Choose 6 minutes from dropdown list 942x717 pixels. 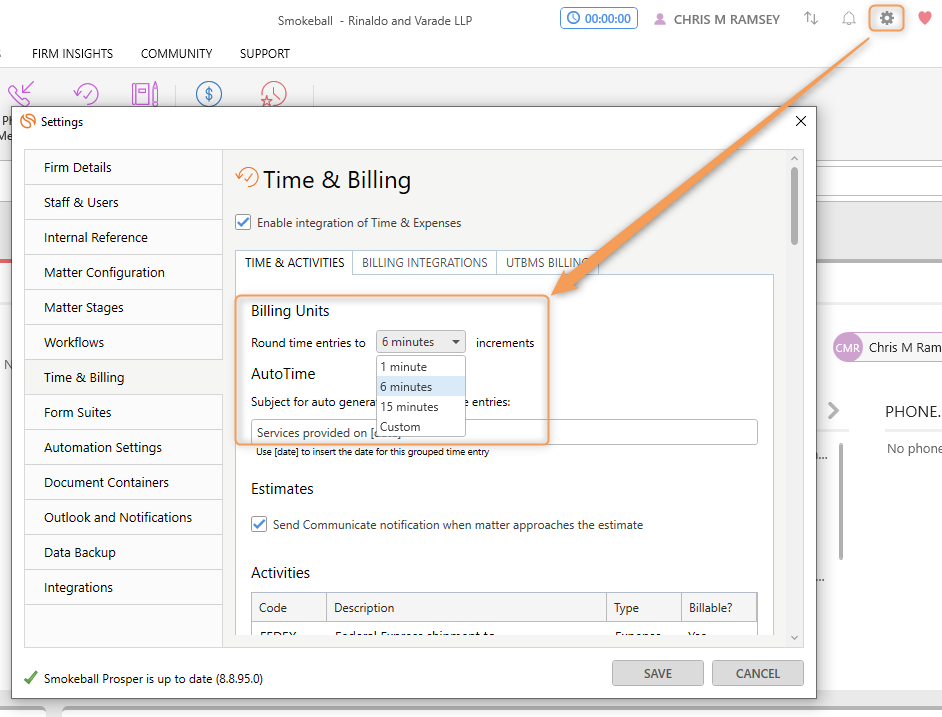[421, 386]
